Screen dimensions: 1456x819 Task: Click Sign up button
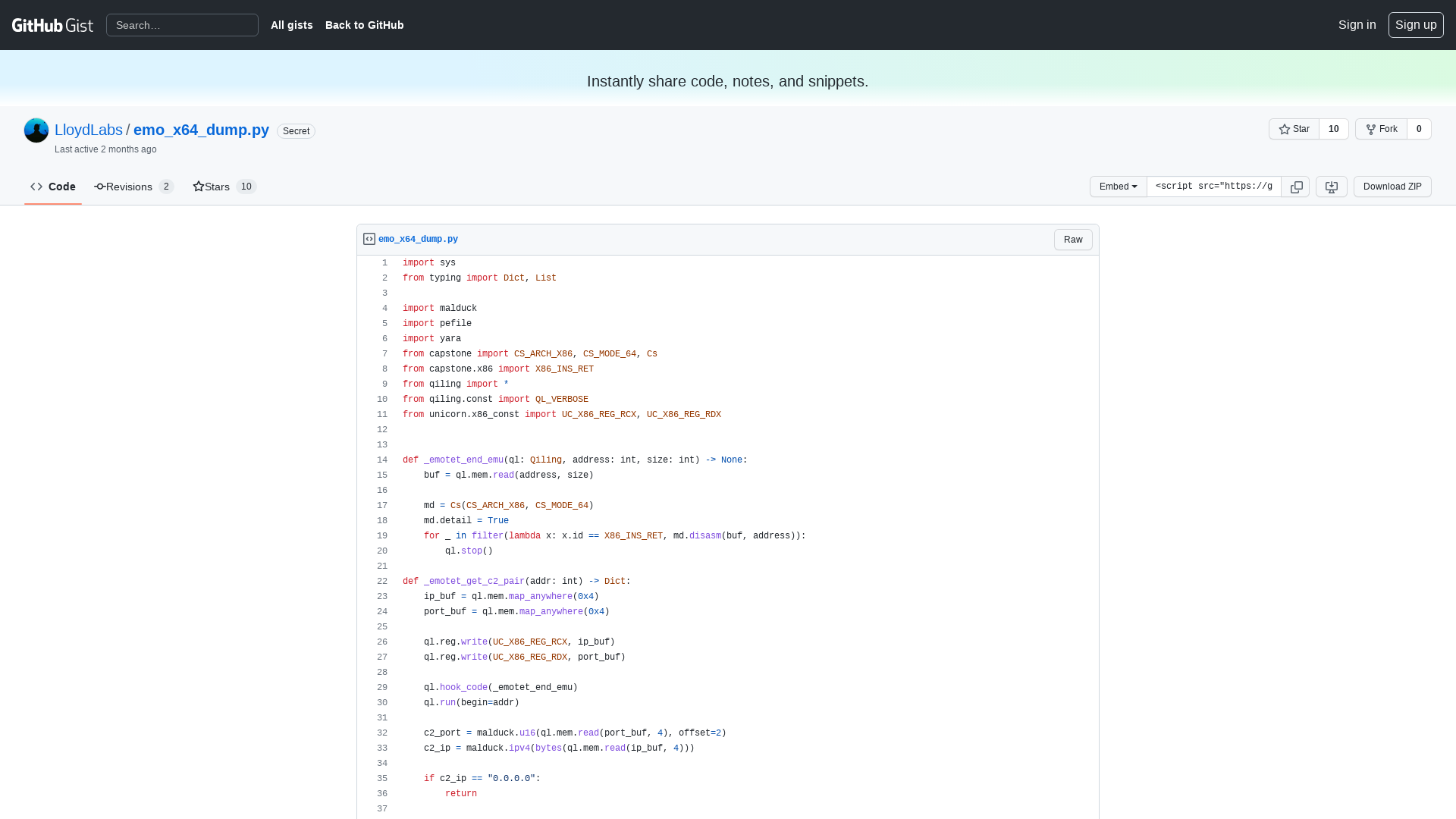tap(1415, 25)
